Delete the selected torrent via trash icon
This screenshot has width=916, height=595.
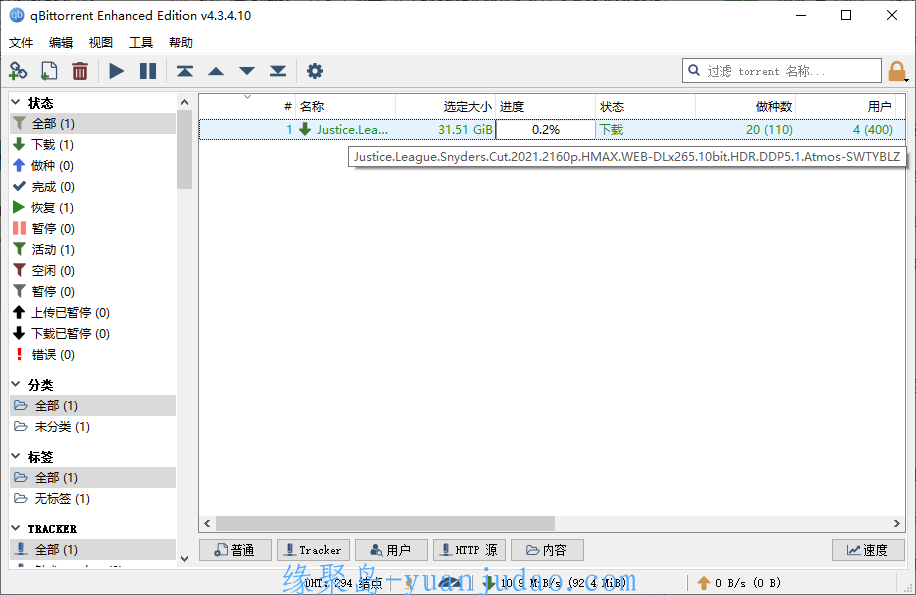point(79,71)
